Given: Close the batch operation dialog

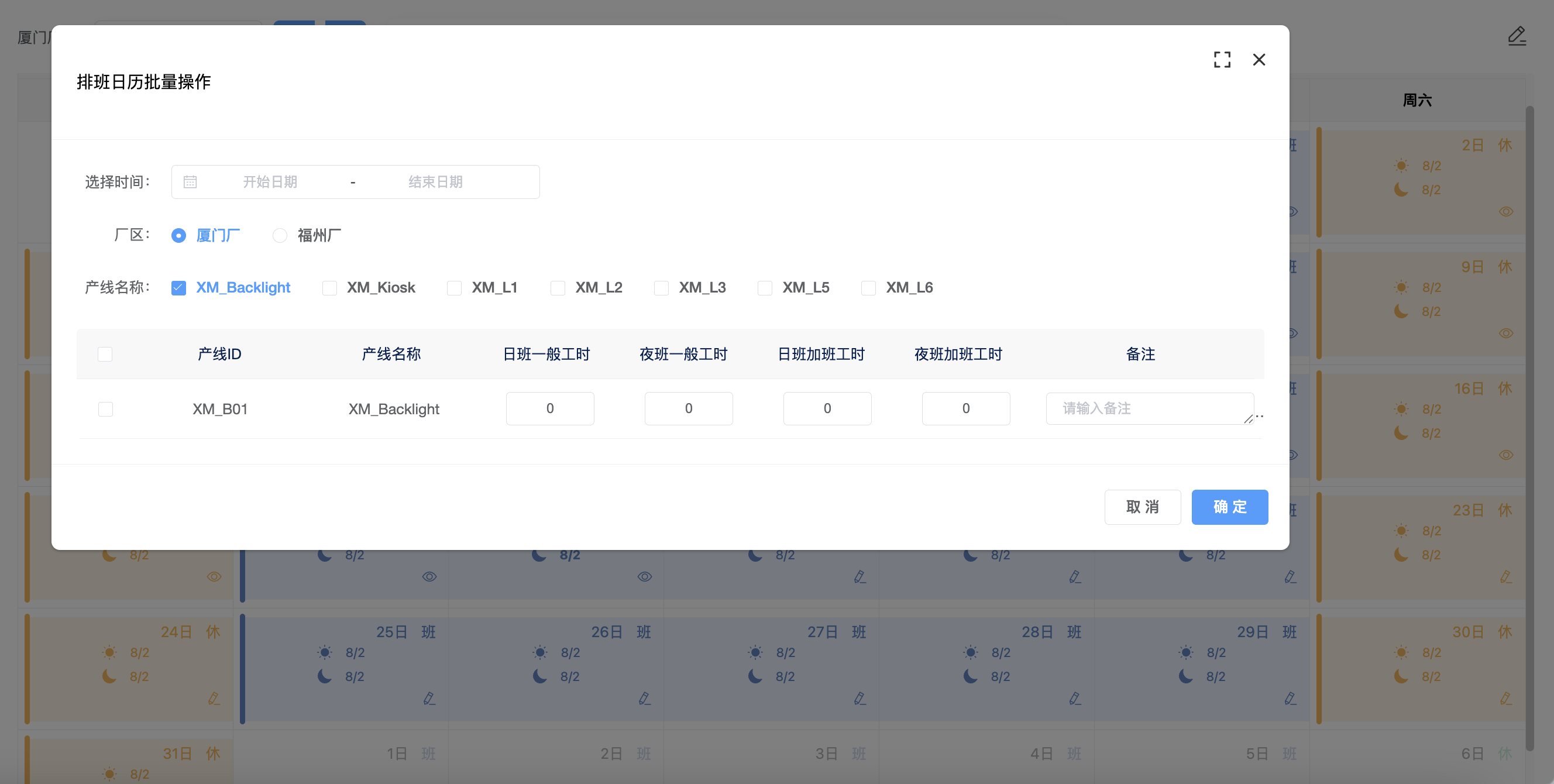Looking at the screenshot, I should click(1259, 60).
